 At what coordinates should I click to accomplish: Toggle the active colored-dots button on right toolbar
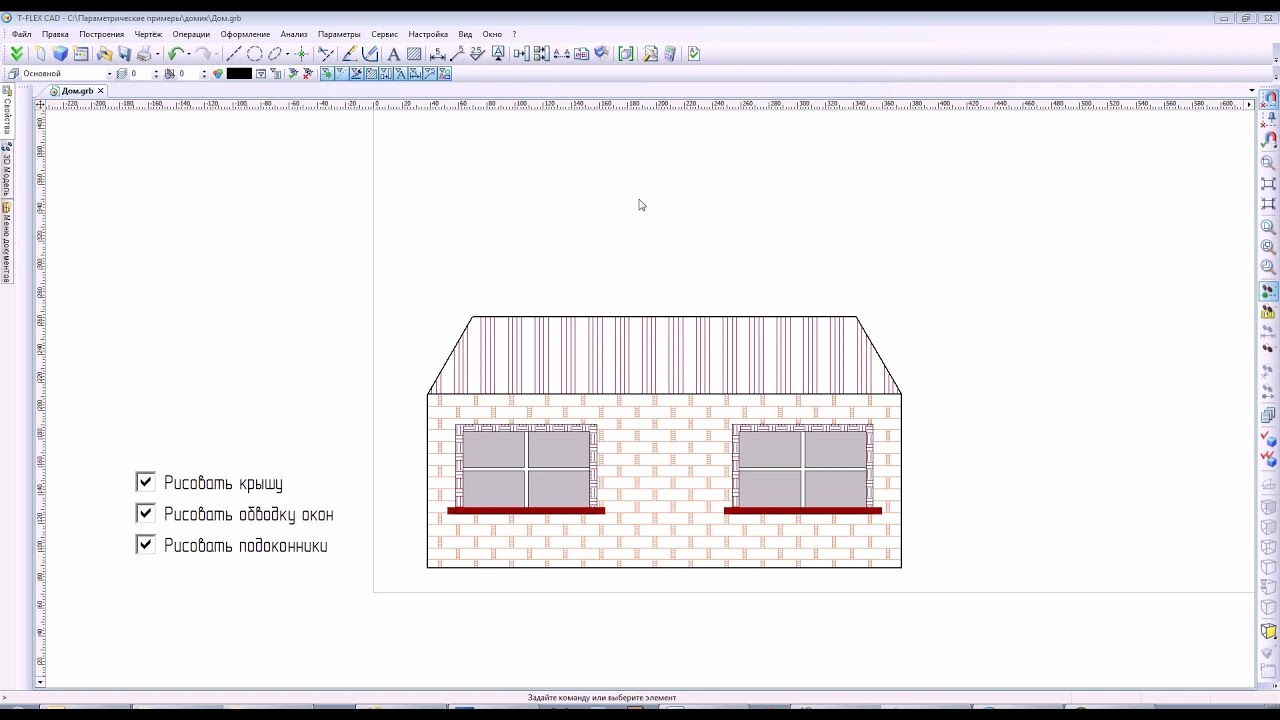[x=1269, y=291]
